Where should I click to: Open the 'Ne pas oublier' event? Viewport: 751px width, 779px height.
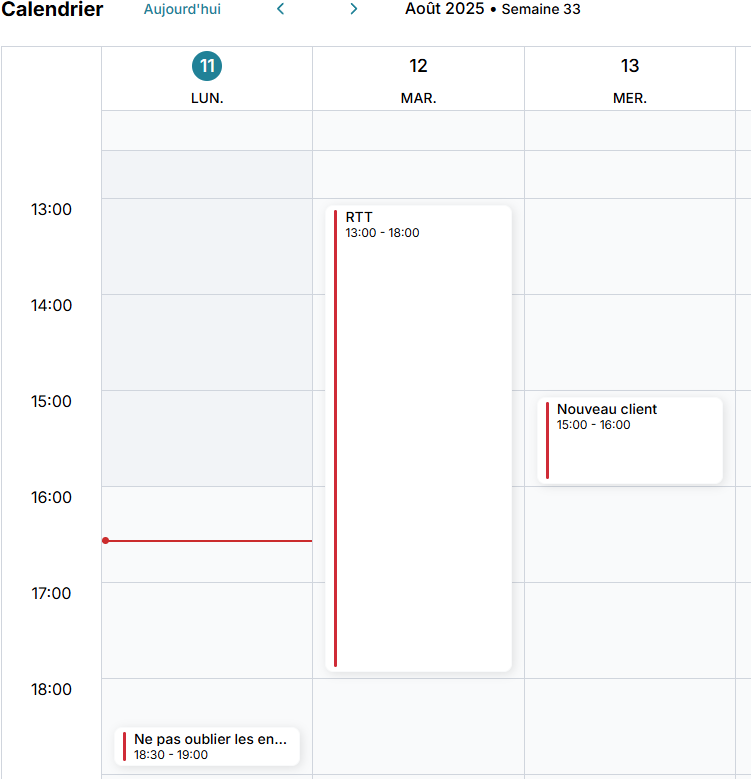[210, 746]
